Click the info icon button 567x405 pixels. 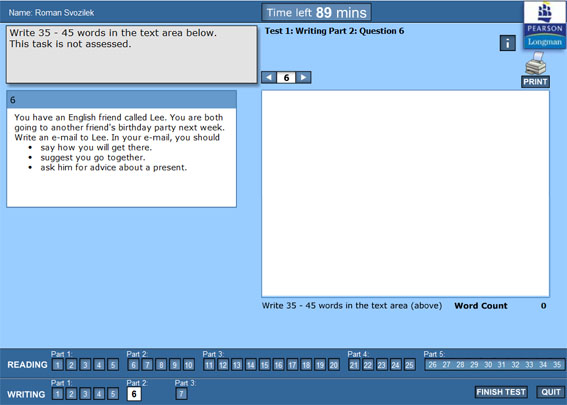coord(507,43)
